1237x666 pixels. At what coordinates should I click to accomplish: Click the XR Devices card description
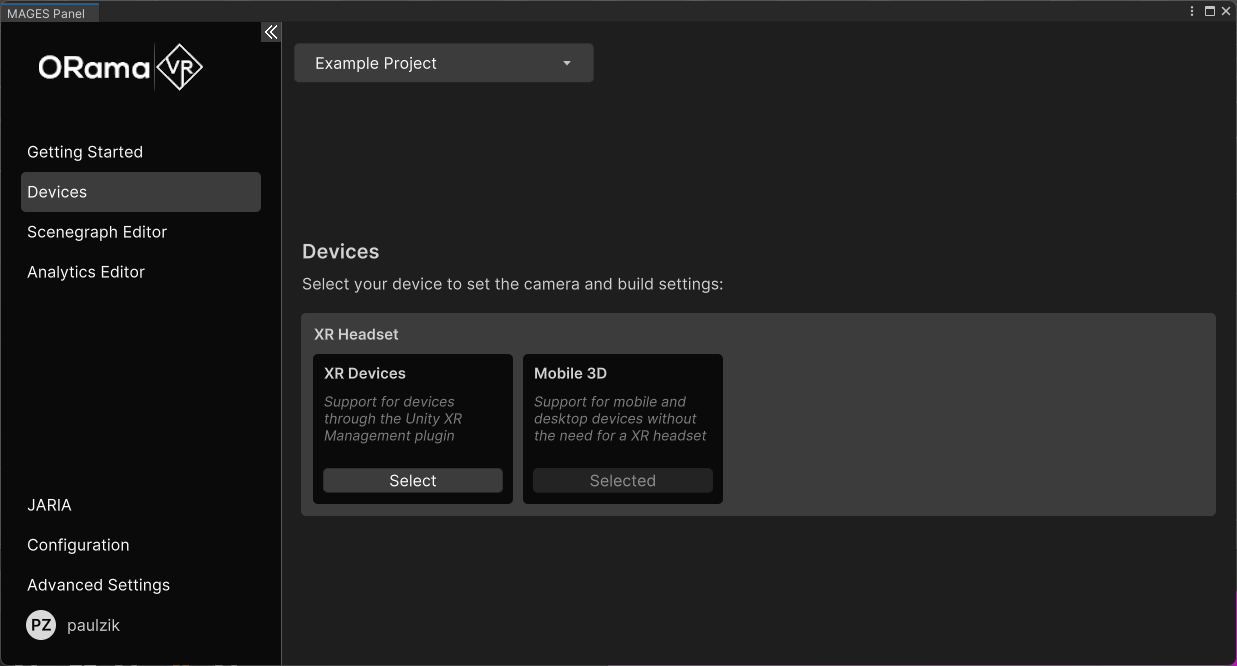click(392, 419)
